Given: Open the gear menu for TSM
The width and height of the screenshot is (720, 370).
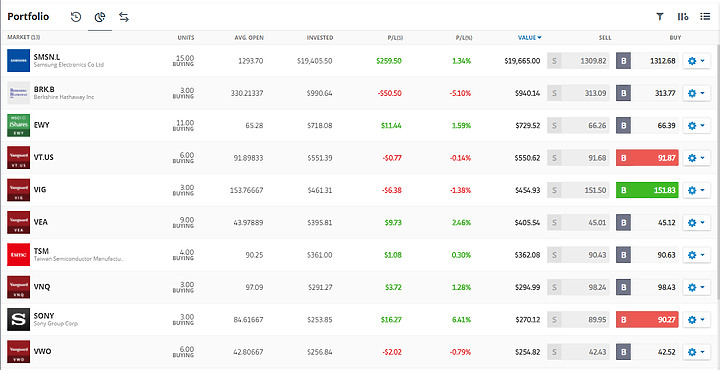Looking at the screenshot, I should click(x=697, y=255).
